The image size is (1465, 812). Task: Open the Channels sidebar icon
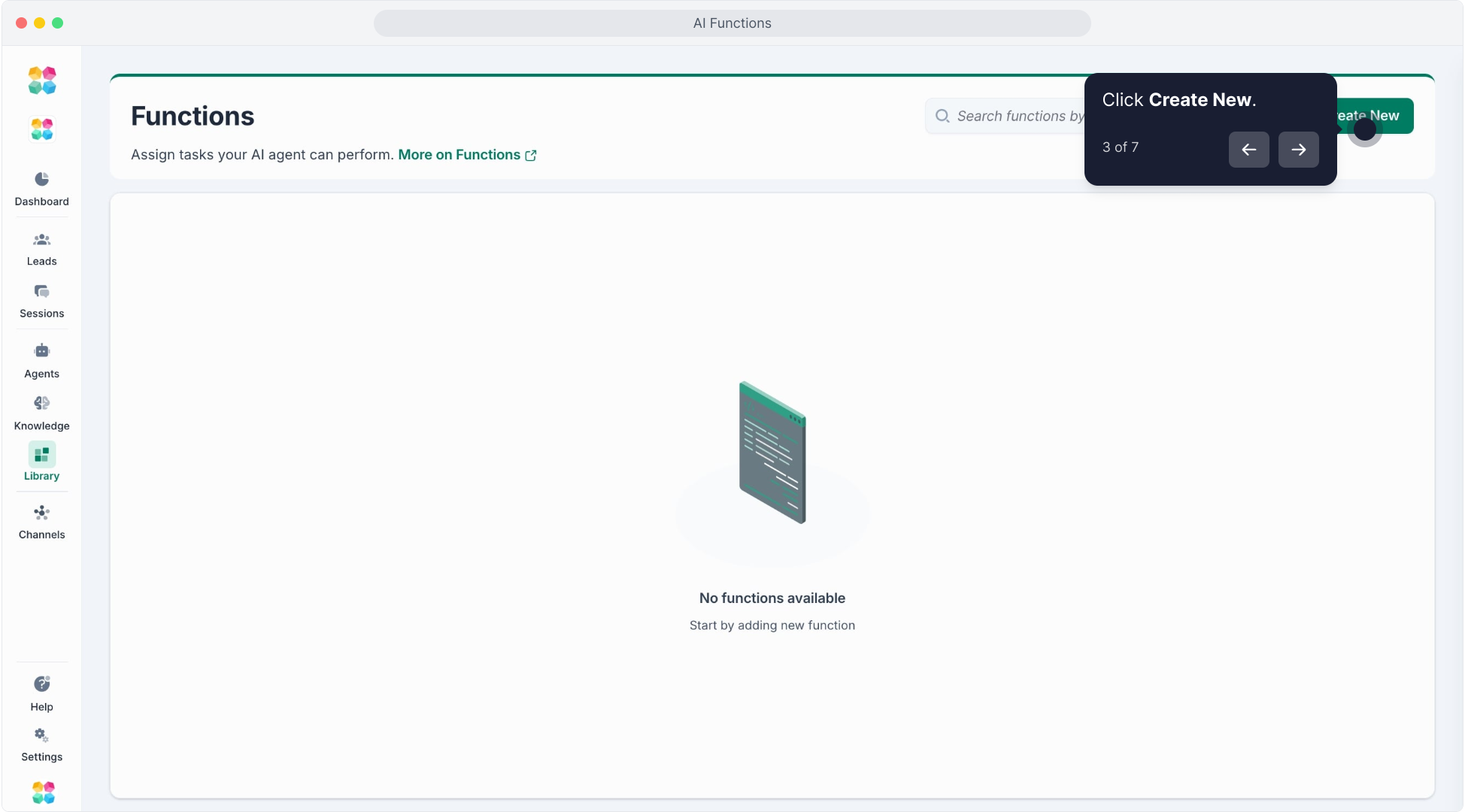(x=42, y=514)
